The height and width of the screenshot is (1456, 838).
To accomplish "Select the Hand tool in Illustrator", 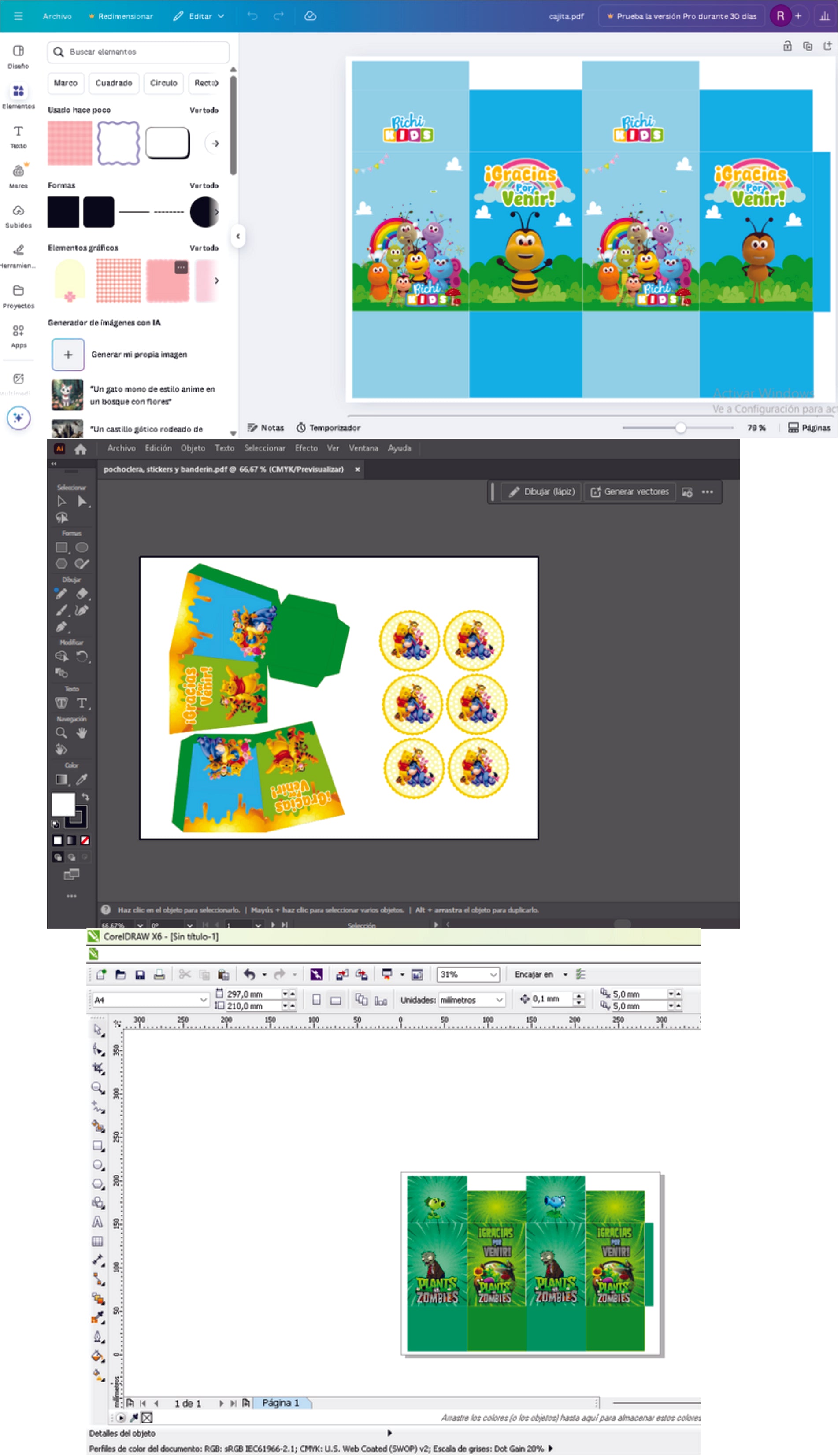I will (82, 733).
